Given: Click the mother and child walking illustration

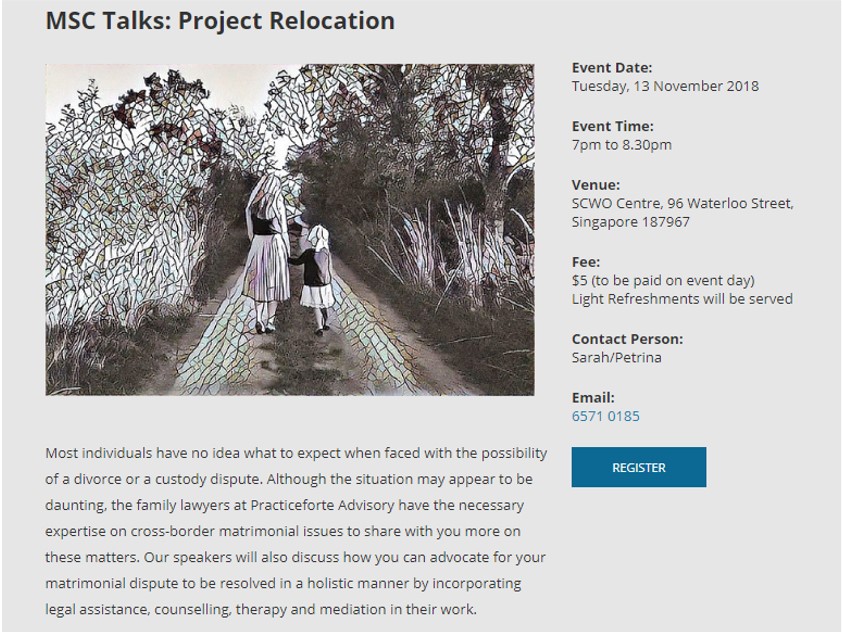Looking at the screenshot, I should 290,230.
